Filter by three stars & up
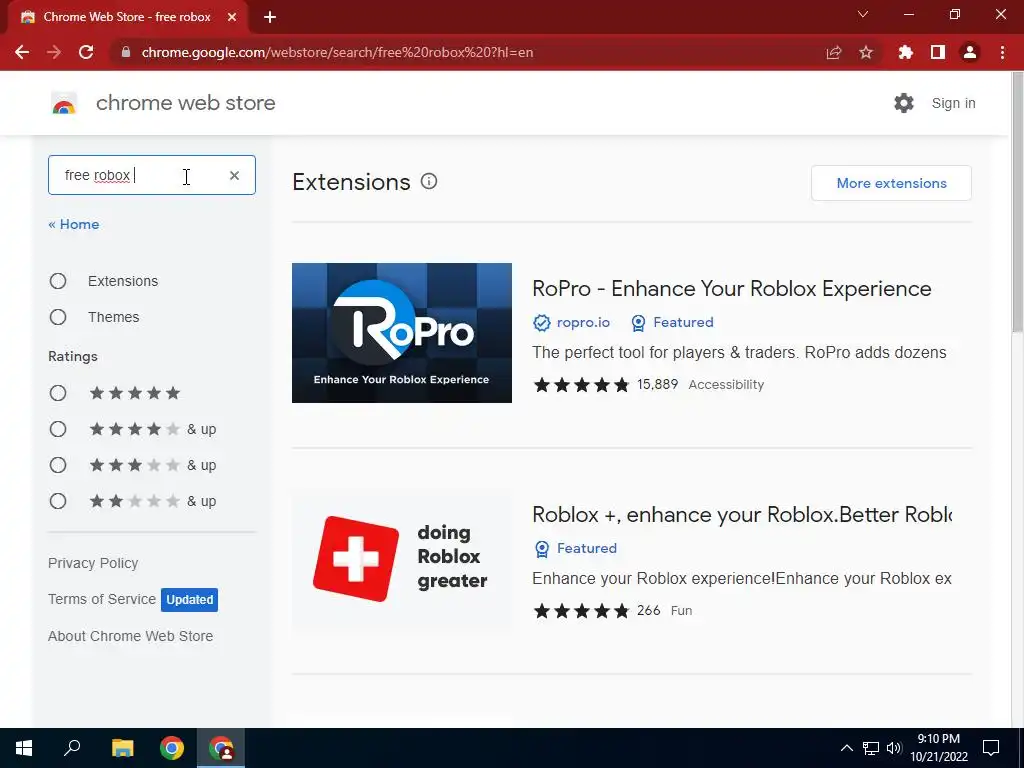 [58, 464]
